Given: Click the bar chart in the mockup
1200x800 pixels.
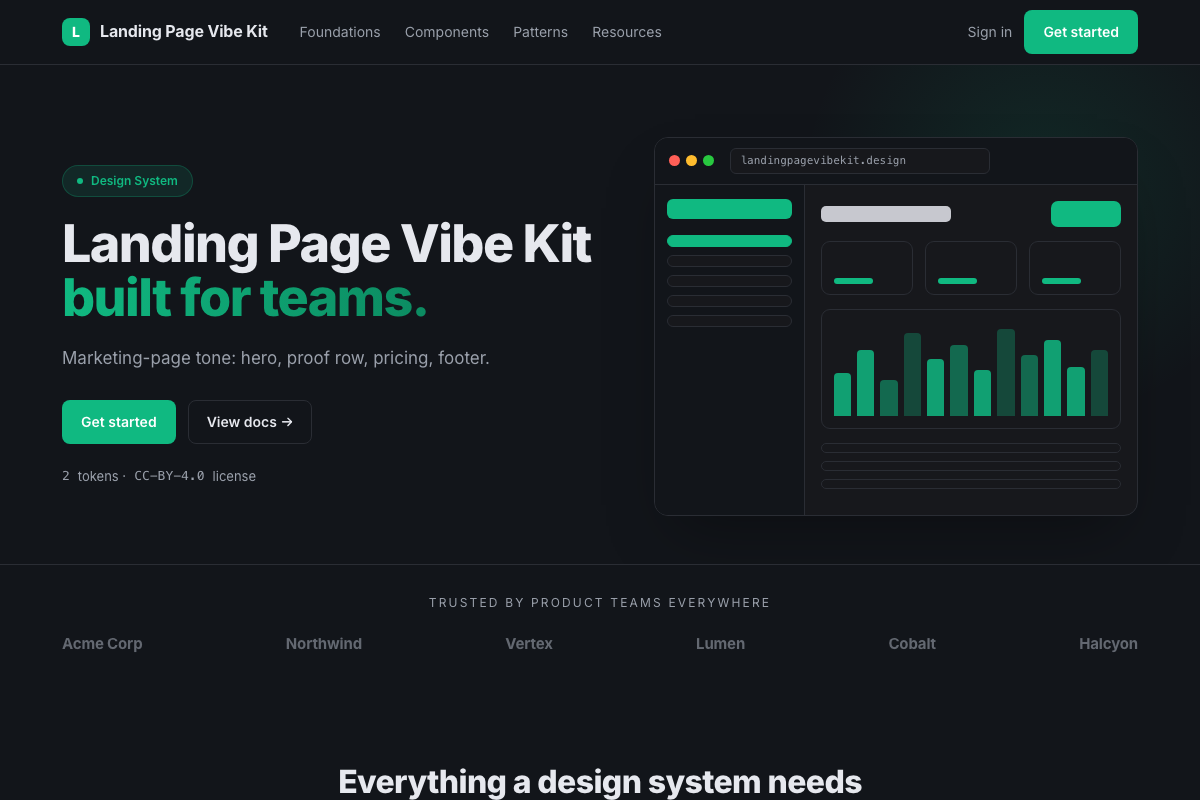Looking at the screenshot, I should pos(971,369).
